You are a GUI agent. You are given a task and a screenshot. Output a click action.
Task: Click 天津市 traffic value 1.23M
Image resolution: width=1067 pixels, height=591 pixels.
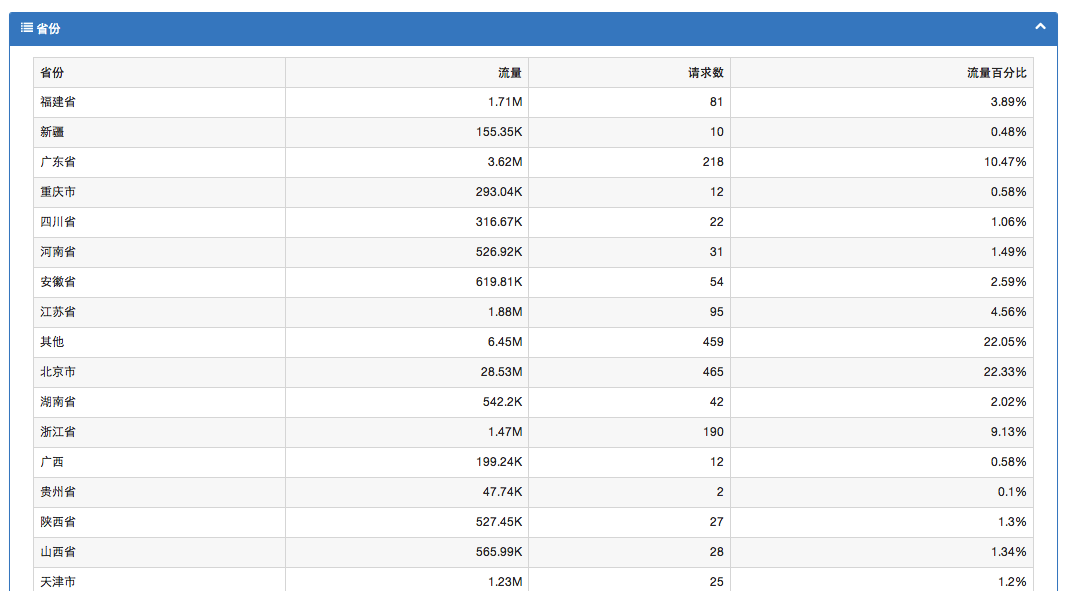(505, 581)
